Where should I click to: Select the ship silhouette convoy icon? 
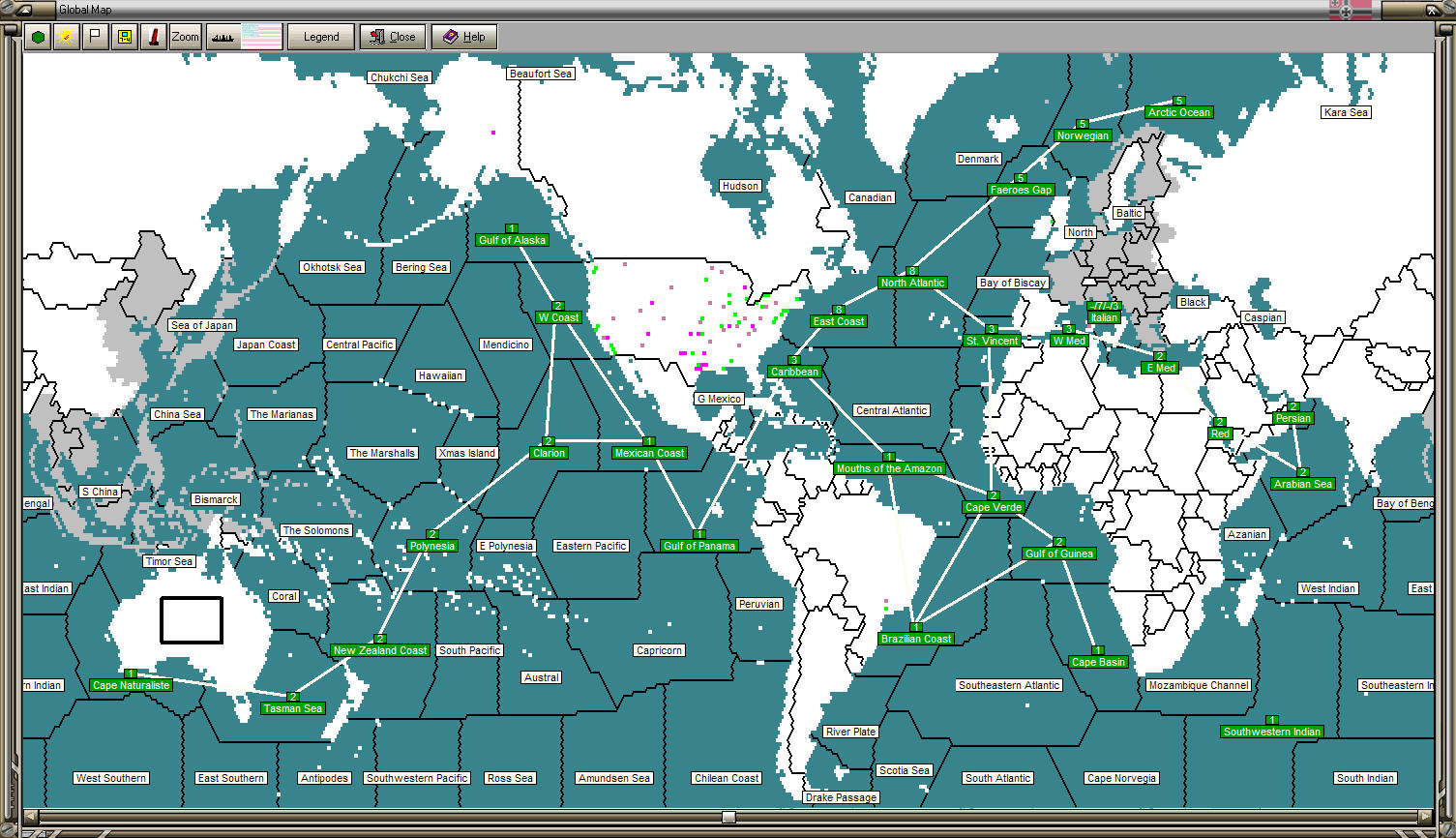[223, 36]
